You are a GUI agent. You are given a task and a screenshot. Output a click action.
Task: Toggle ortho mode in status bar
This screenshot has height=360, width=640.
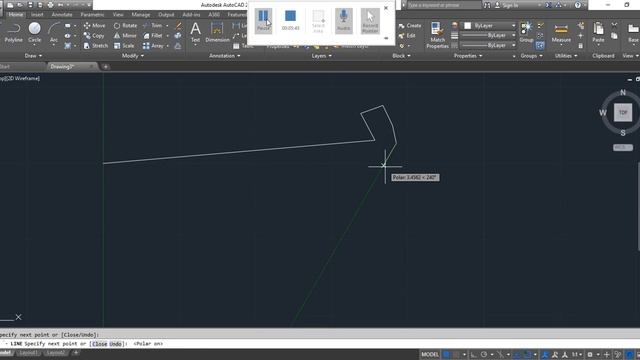click(x=474, y=354)
